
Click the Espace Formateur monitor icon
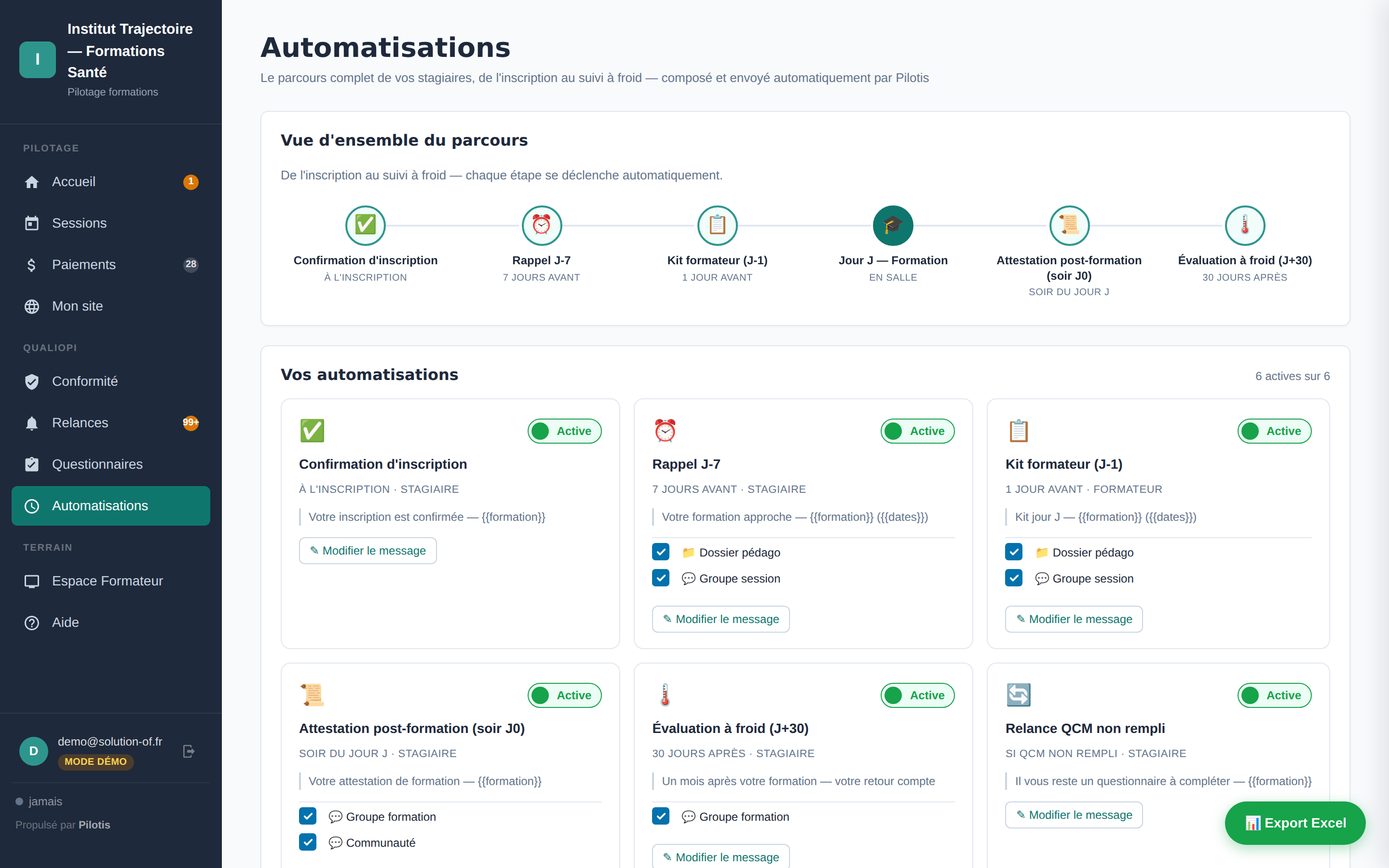coord(31,581)
